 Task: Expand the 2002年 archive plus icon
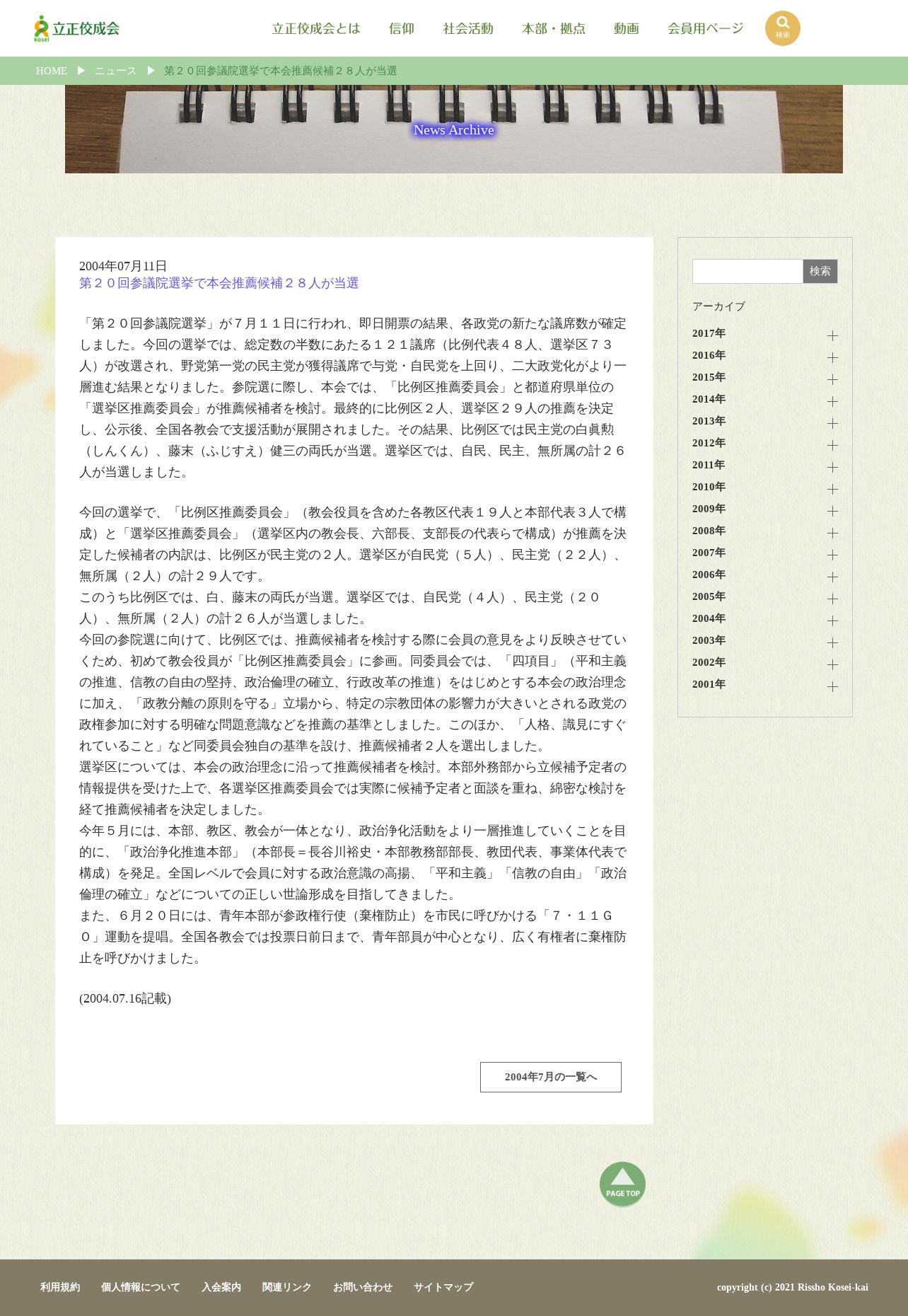[x=832, y=664]
